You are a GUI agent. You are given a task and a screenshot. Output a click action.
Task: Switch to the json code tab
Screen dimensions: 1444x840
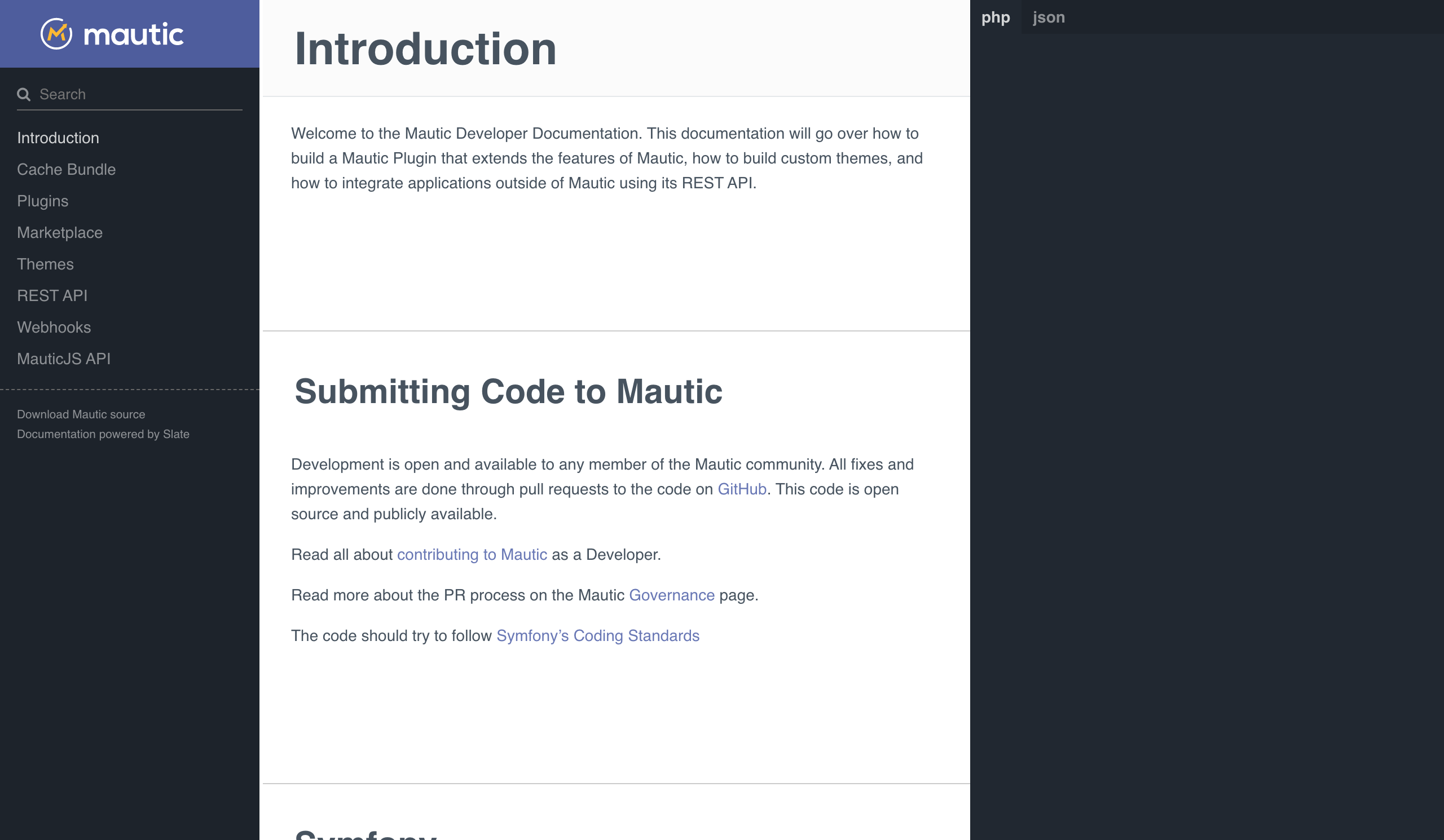(x=1049, y=17)
